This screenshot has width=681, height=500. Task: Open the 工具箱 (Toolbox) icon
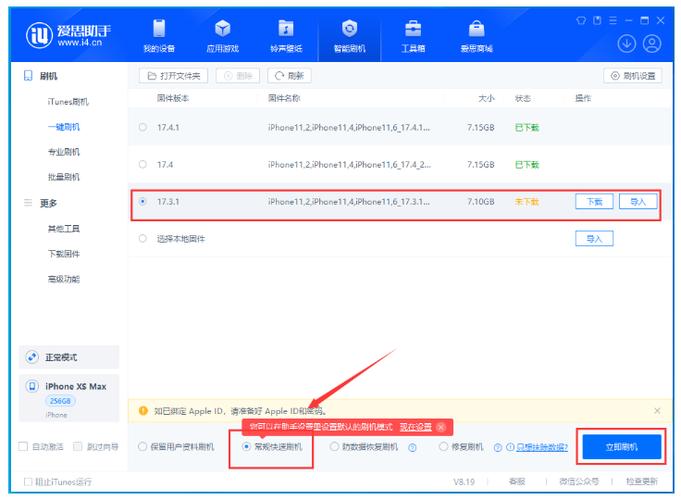tap(413, 35)
